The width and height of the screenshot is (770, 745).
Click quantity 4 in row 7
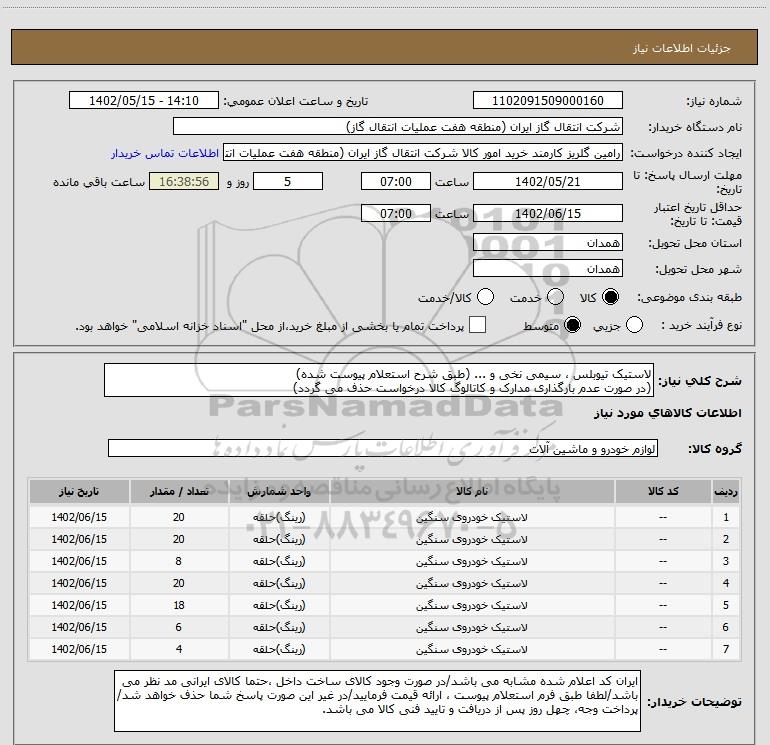tap(179, 649)
